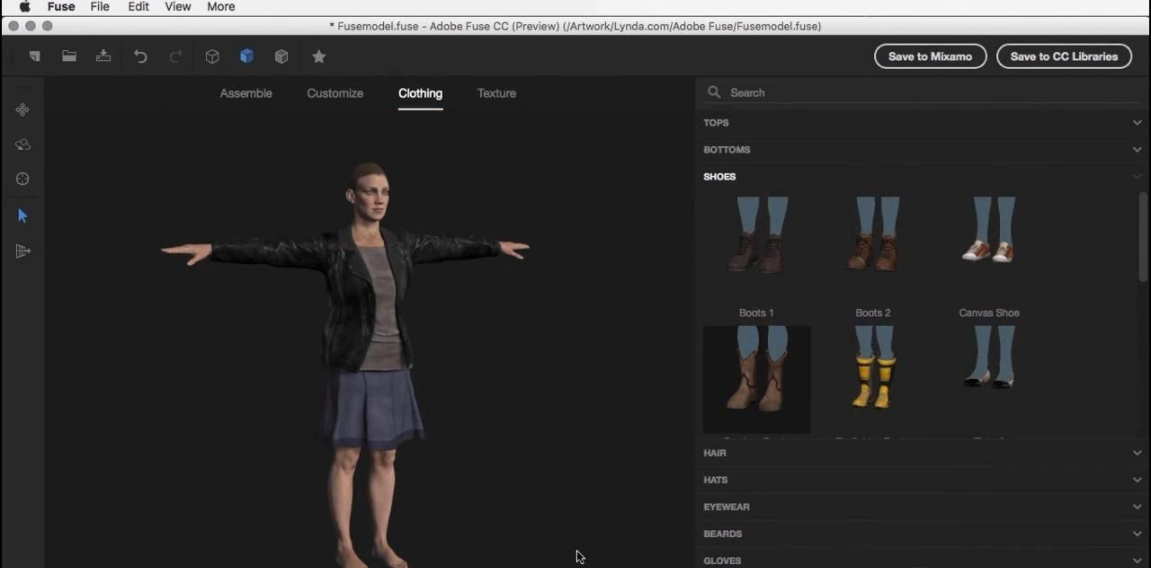Click the Save to Mixamo button
The width and height of the screenshot is (1151, 568).
[x=930, y=57]
